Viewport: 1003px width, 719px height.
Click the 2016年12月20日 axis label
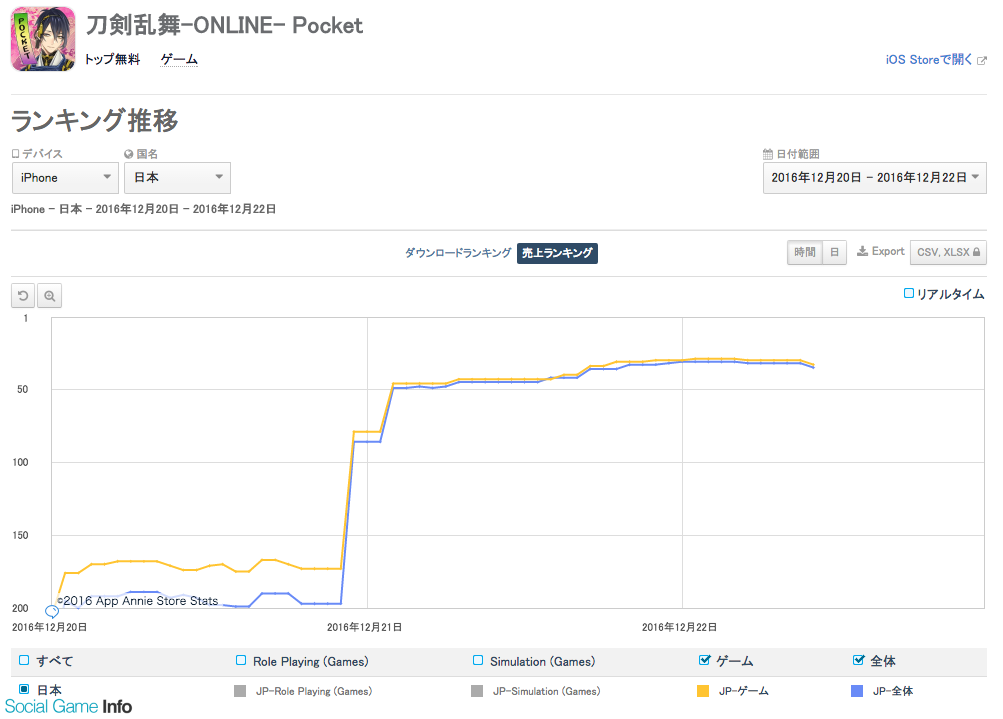[x=49, y=627]
